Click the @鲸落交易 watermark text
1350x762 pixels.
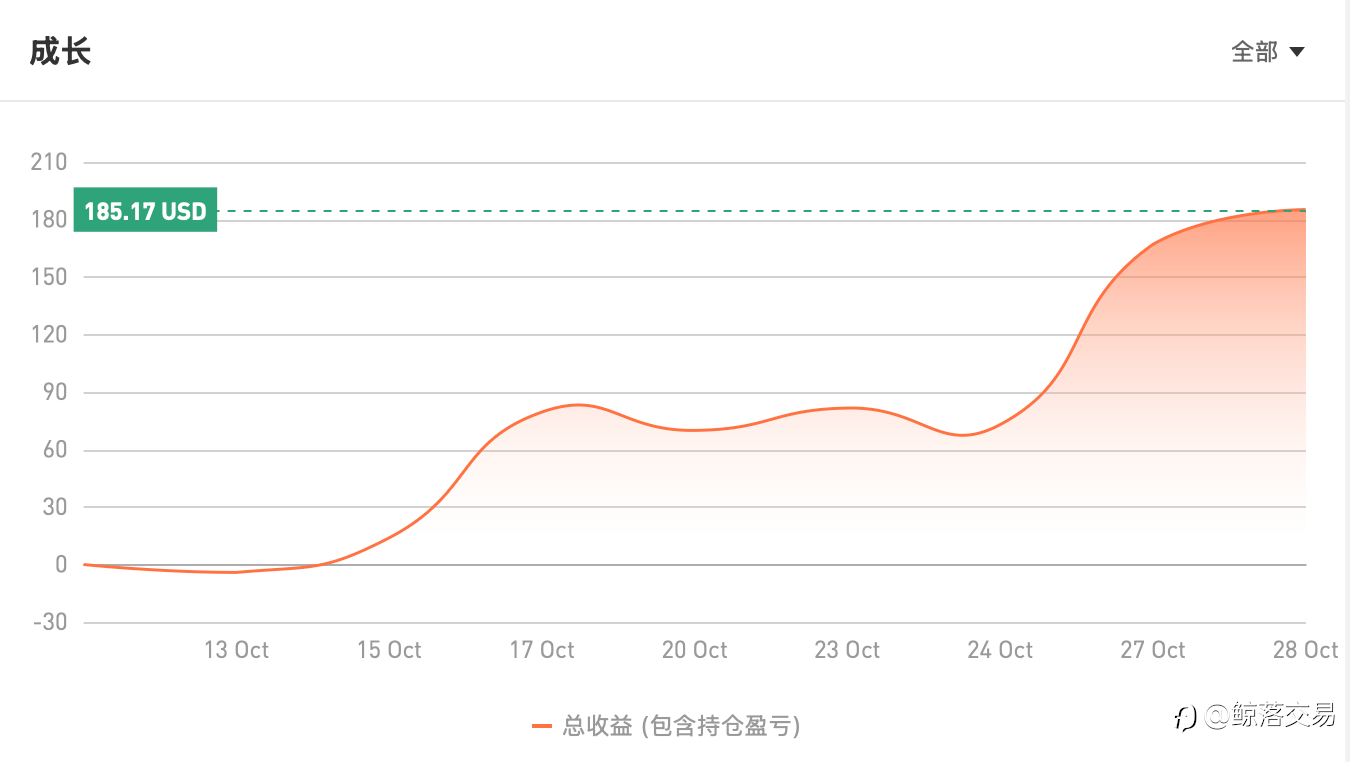(1270, 716)
